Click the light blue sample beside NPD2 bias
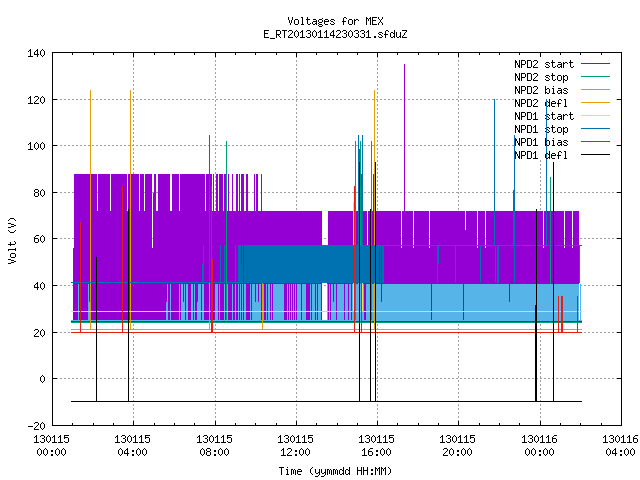Image resolution: width=640 pixels, height=480 pixels. (x=596, y=90)
